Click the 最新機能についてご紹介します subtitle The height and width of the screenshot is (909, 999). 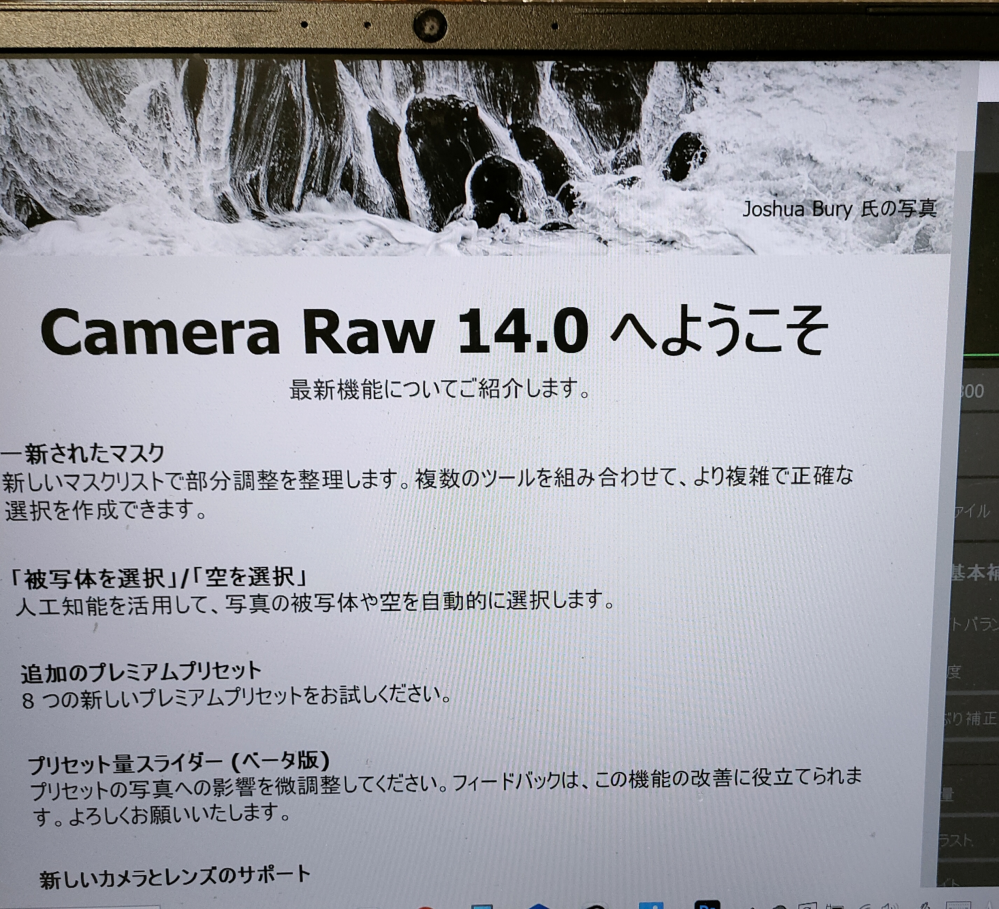tap(439, 389)
